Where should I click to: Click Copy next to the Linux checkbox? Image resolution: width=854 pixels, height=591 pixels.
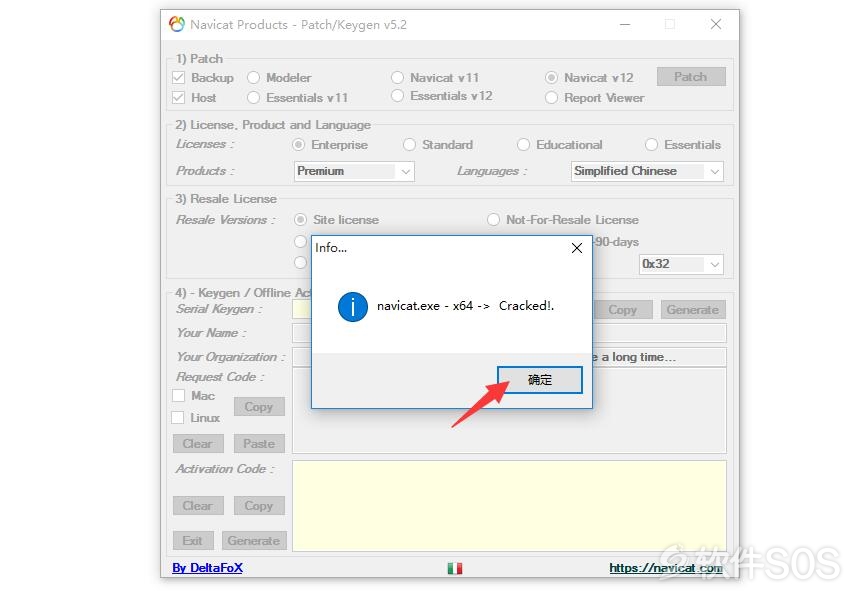[259, 407]
